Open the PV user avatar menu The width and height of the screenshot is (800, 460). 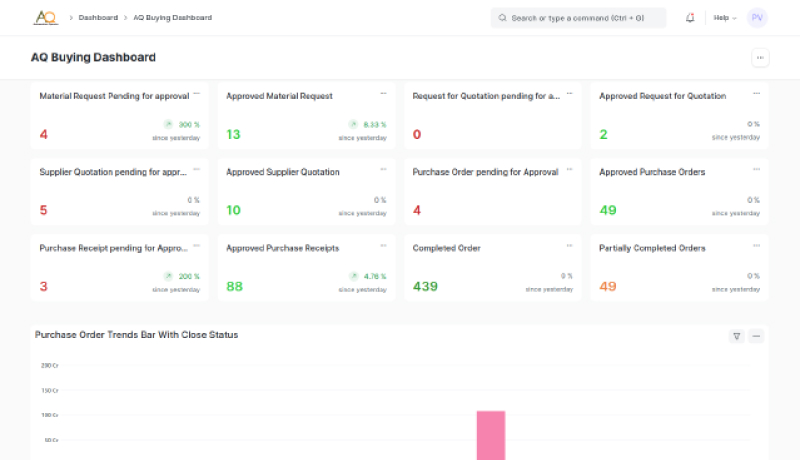pos(757,18)
